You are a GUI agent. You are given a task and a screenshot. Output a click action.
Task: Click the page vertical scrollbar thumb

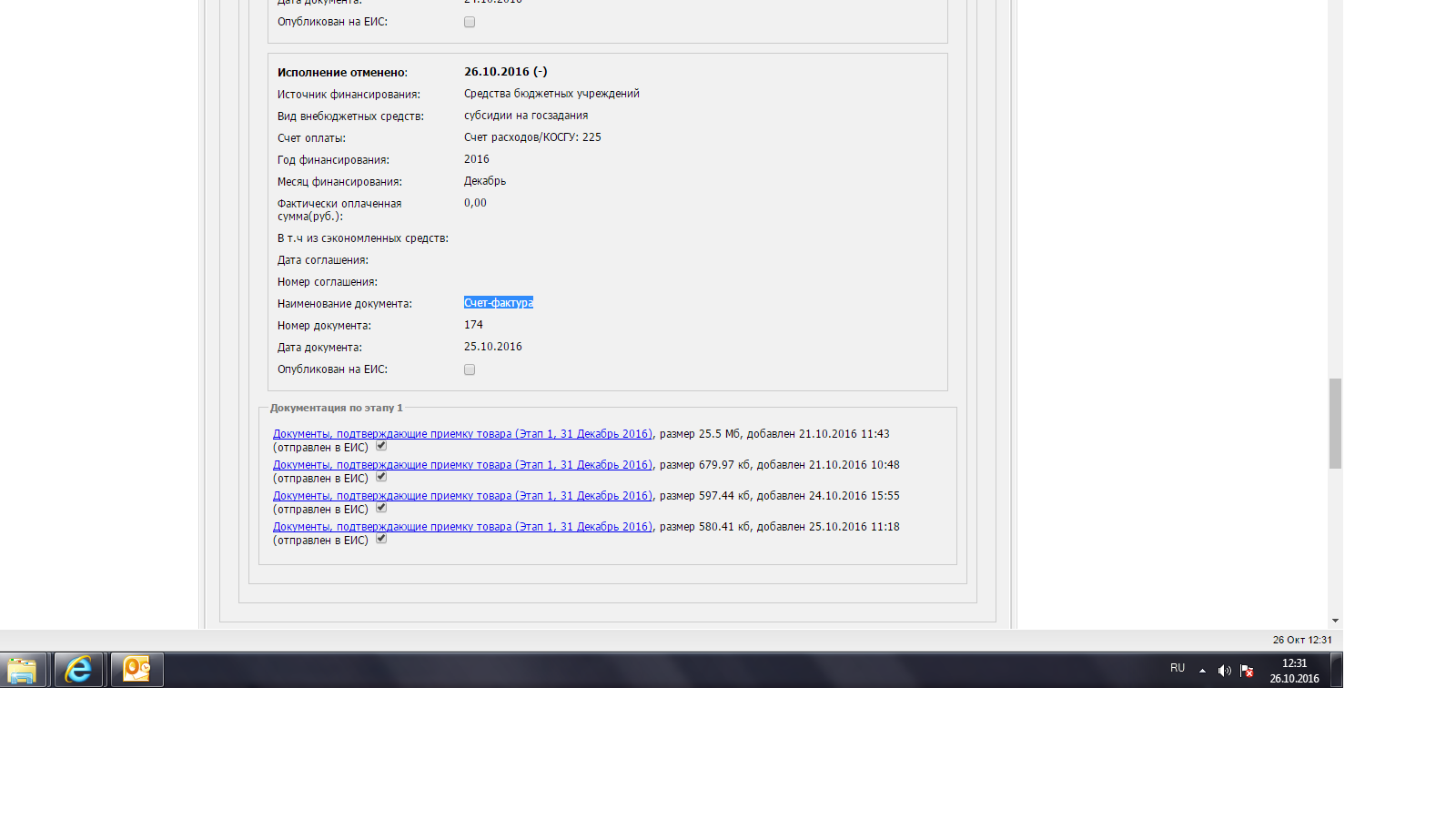pyautogui.click(x=1335, y=423)
